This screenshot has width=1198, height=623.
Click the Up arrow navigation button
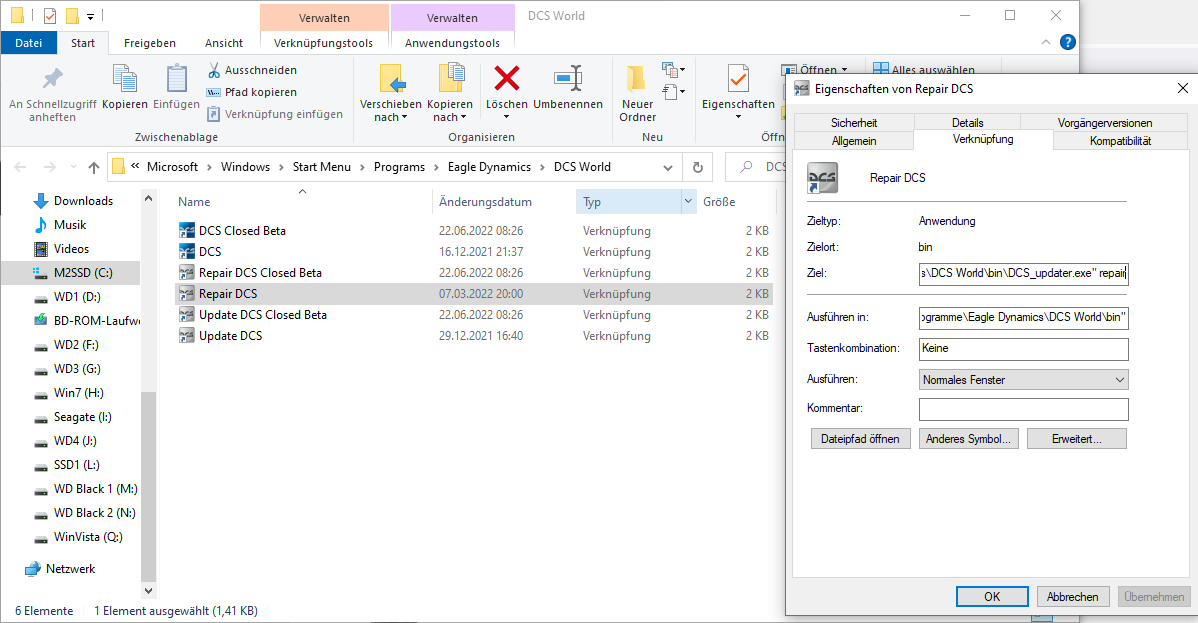tap(93, 167)
